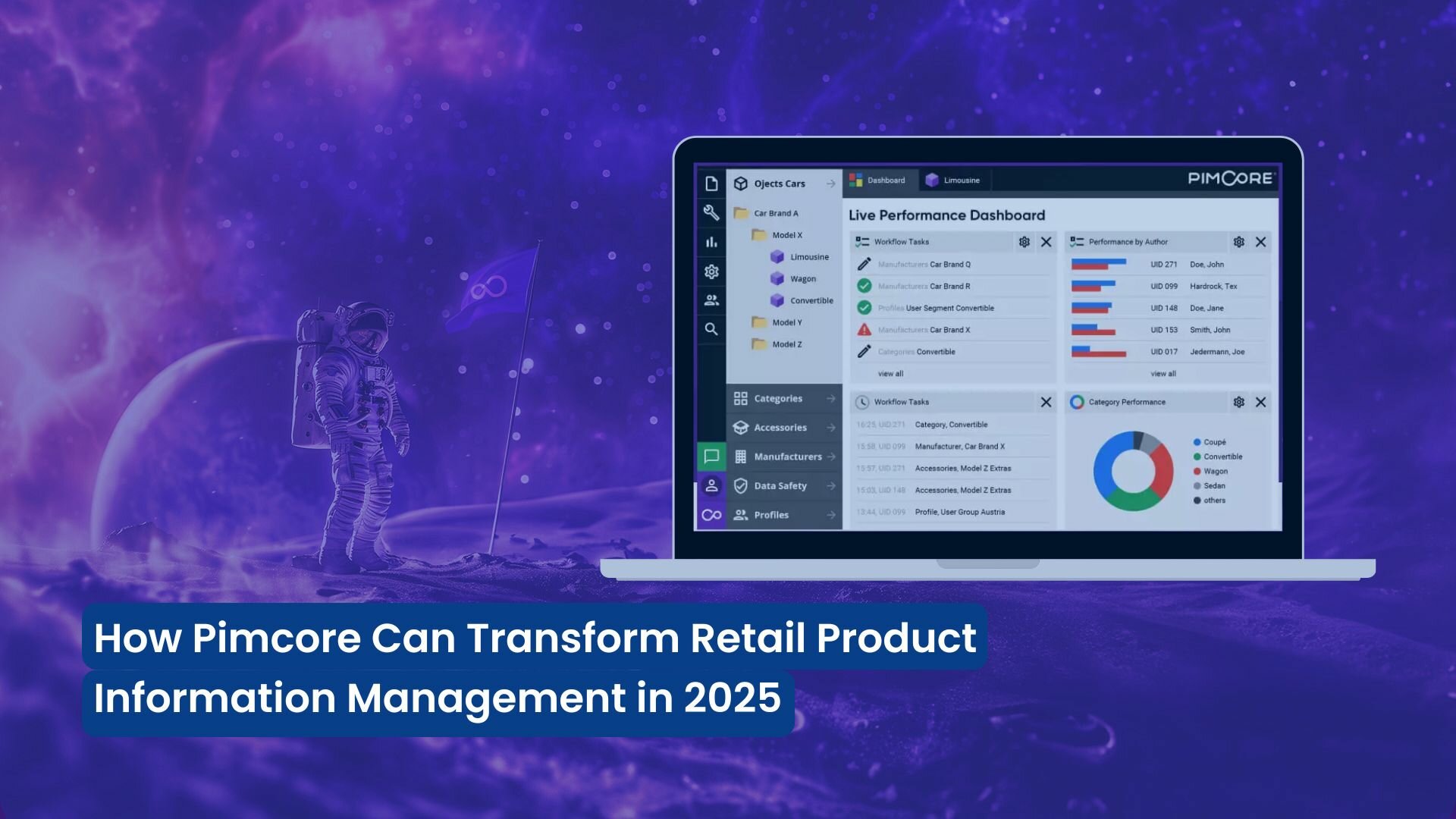Collapse the Model X folder
Viewport: 1456px width, 819px height.
759,235
